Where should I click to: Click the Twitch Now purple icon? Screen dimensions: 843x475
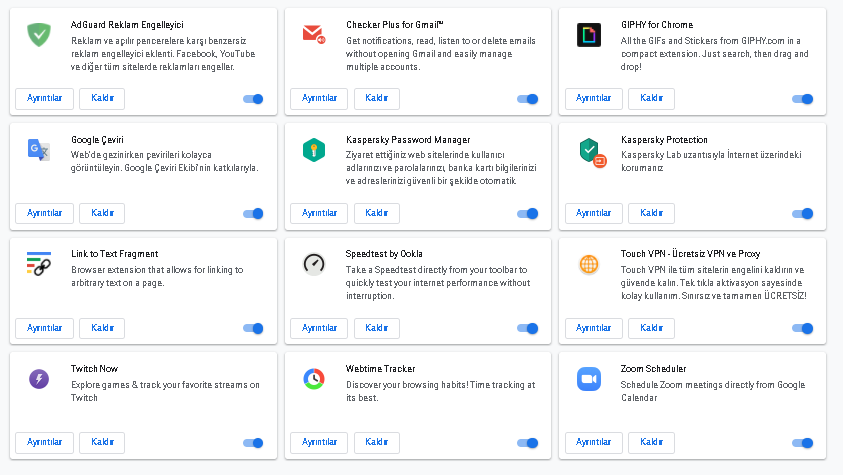(39, 379)
